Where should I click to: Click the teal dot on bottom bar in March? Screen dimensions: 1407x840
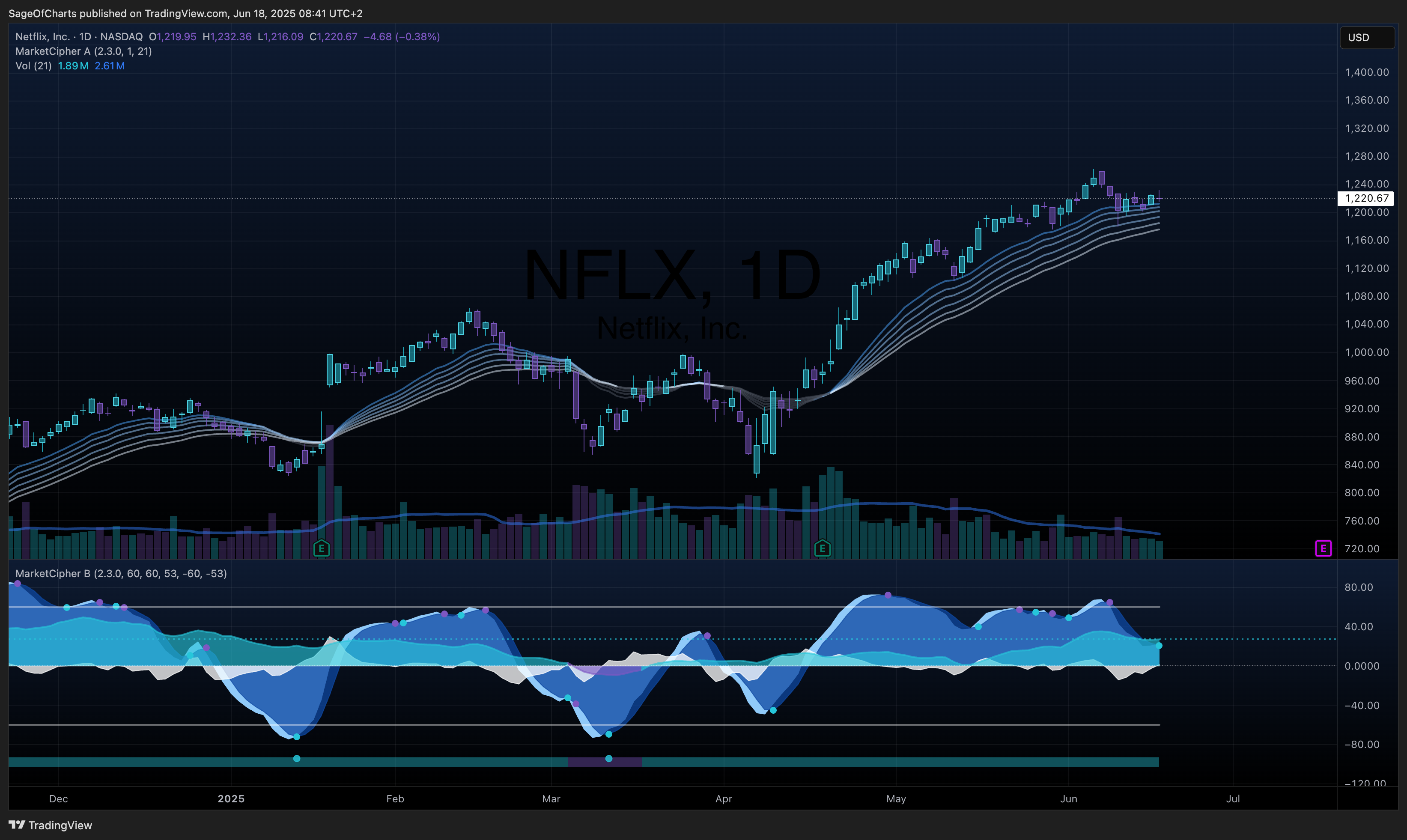pos(608,759)
